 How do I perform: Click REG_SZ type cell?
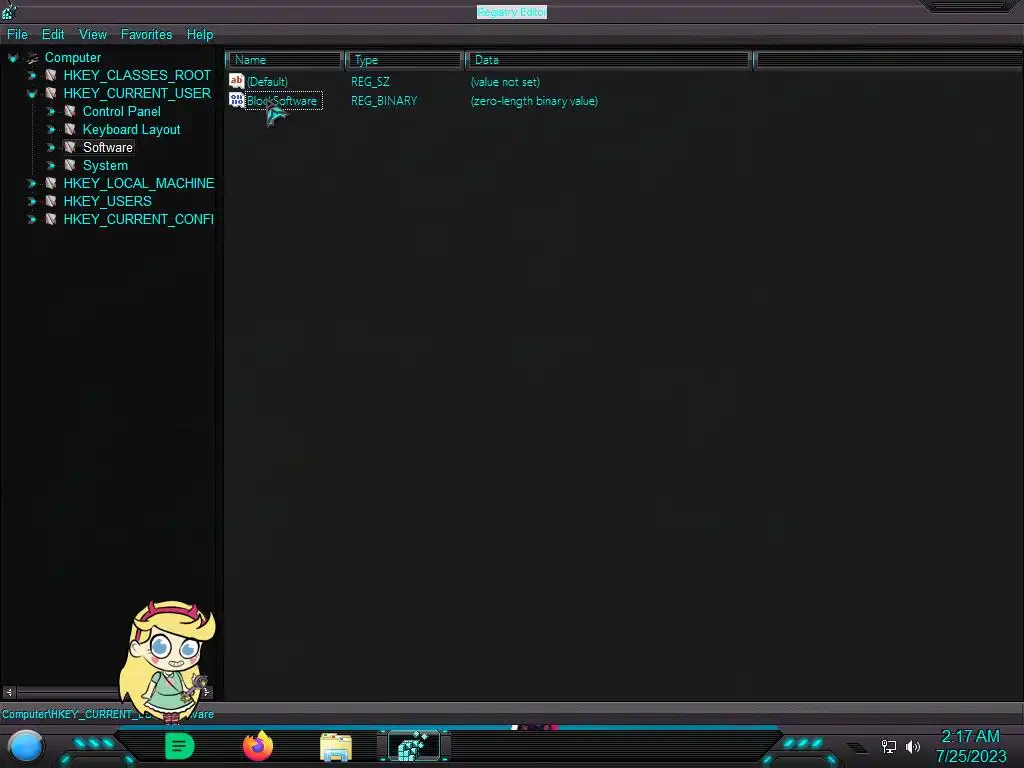pyautogui.click(x=370, y=82)
